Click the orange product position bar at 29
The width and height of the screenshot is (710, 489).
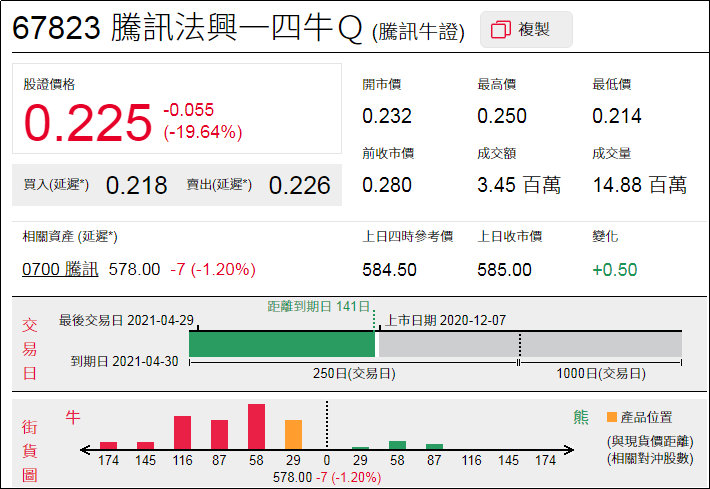pos(293,435)
